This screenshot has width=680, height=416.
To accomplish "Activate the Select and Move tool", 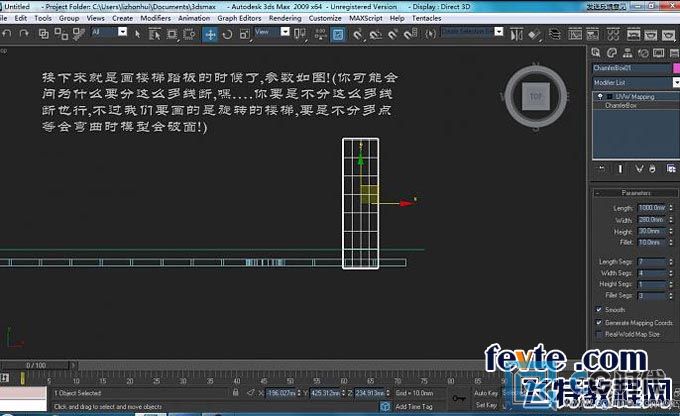I will pos(210,34).
